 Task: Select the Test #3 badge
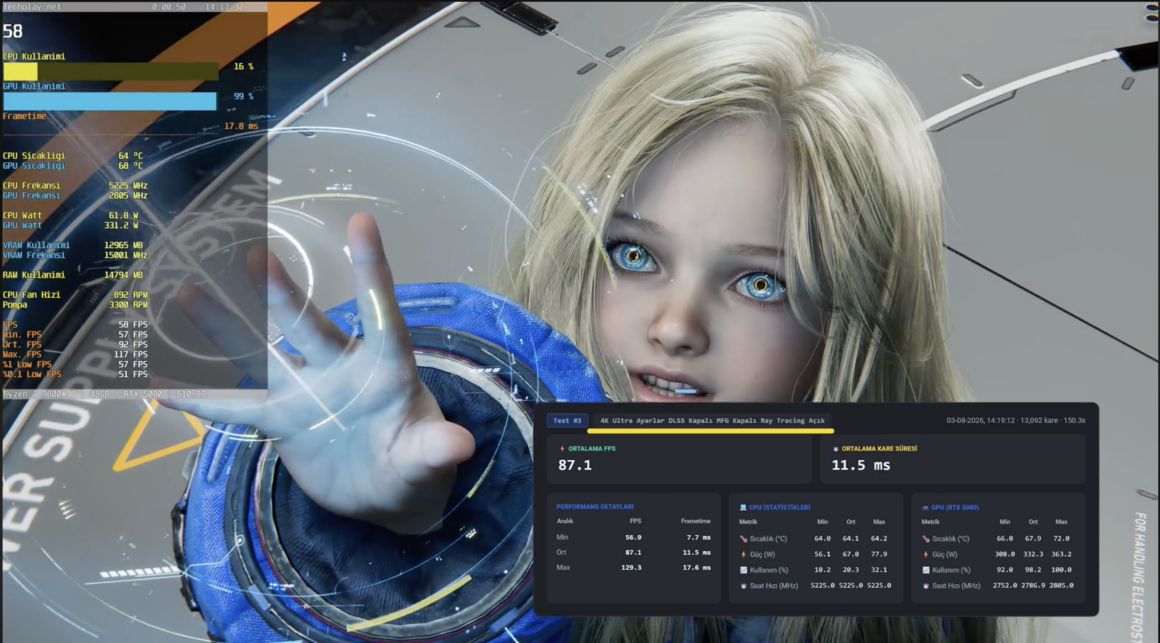coord(567,420)
